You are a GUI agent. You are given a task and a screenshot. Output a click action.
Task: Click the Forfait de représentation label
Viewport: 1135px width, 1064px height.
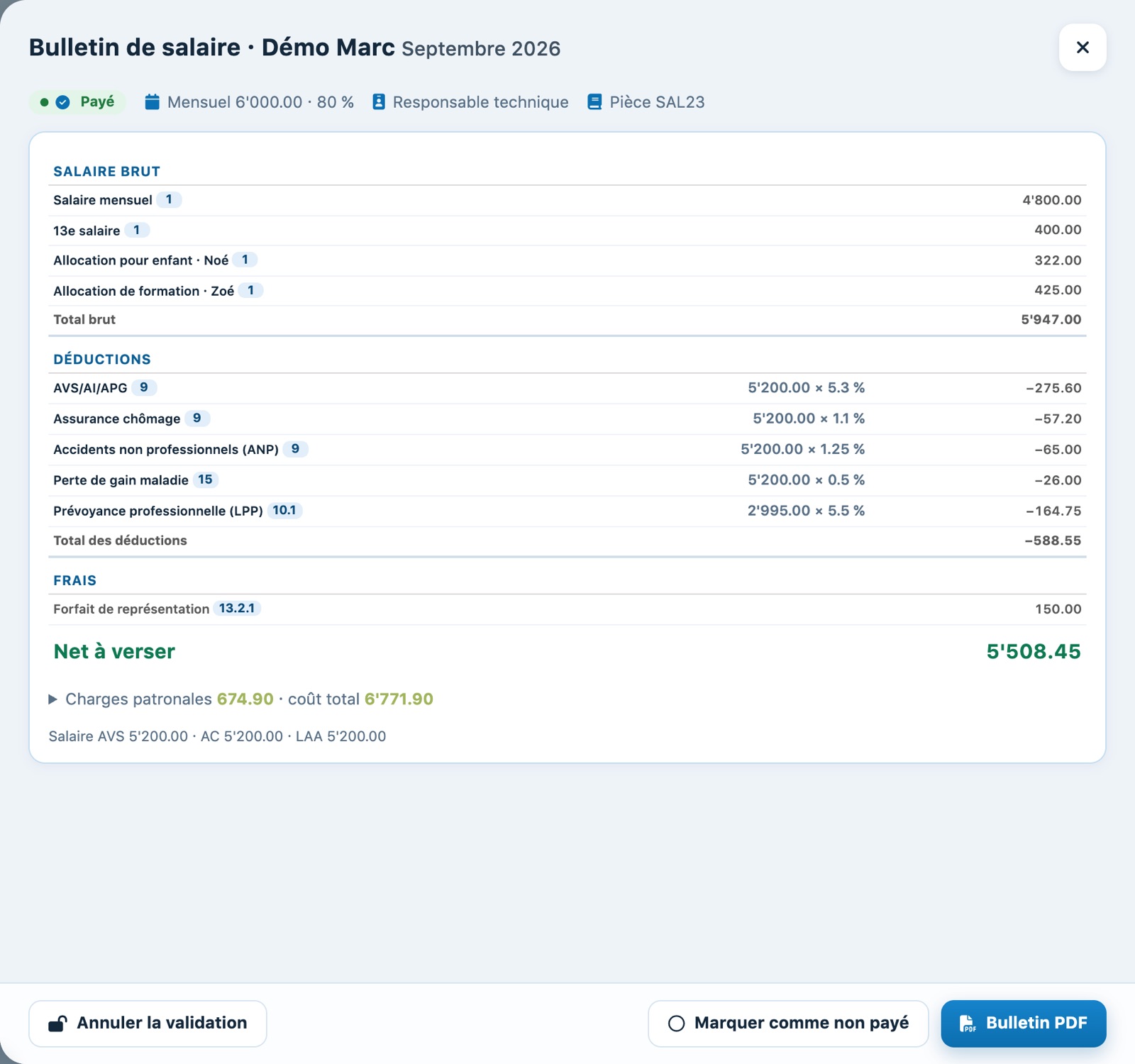pyautogui.click(x=131, y=609)
